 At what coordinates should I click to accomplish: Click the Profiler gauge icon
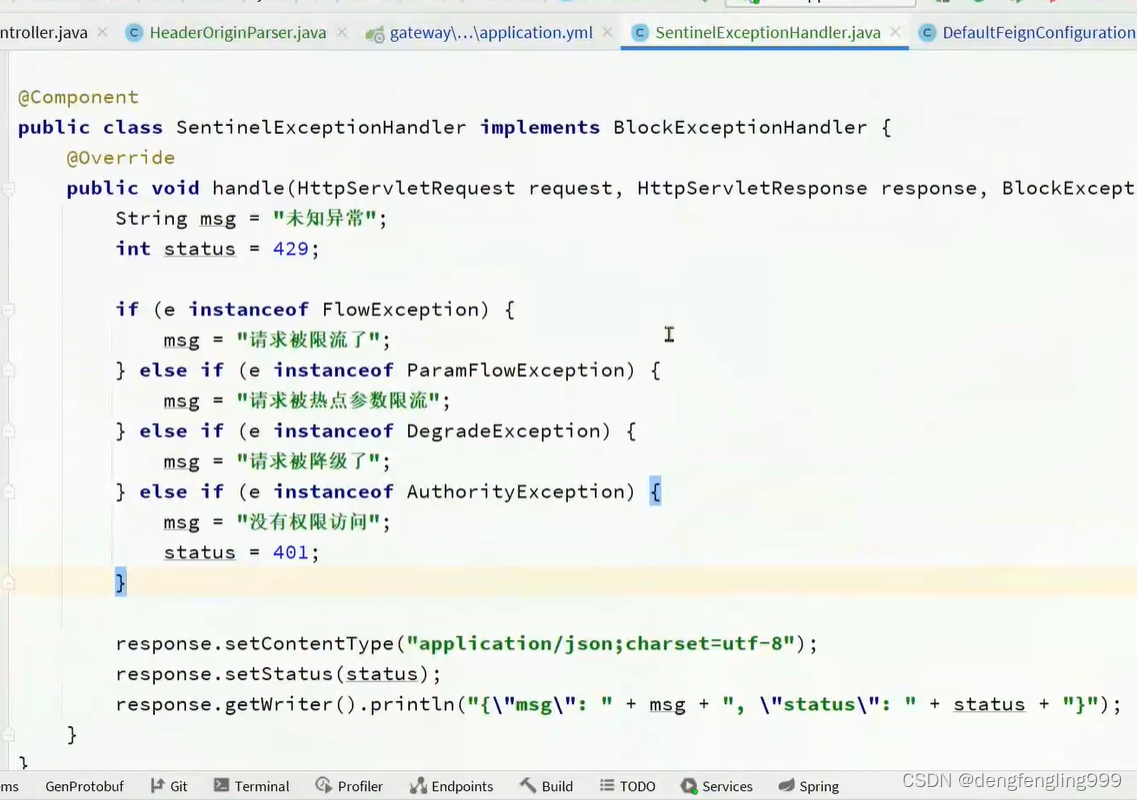click(323, 785)
